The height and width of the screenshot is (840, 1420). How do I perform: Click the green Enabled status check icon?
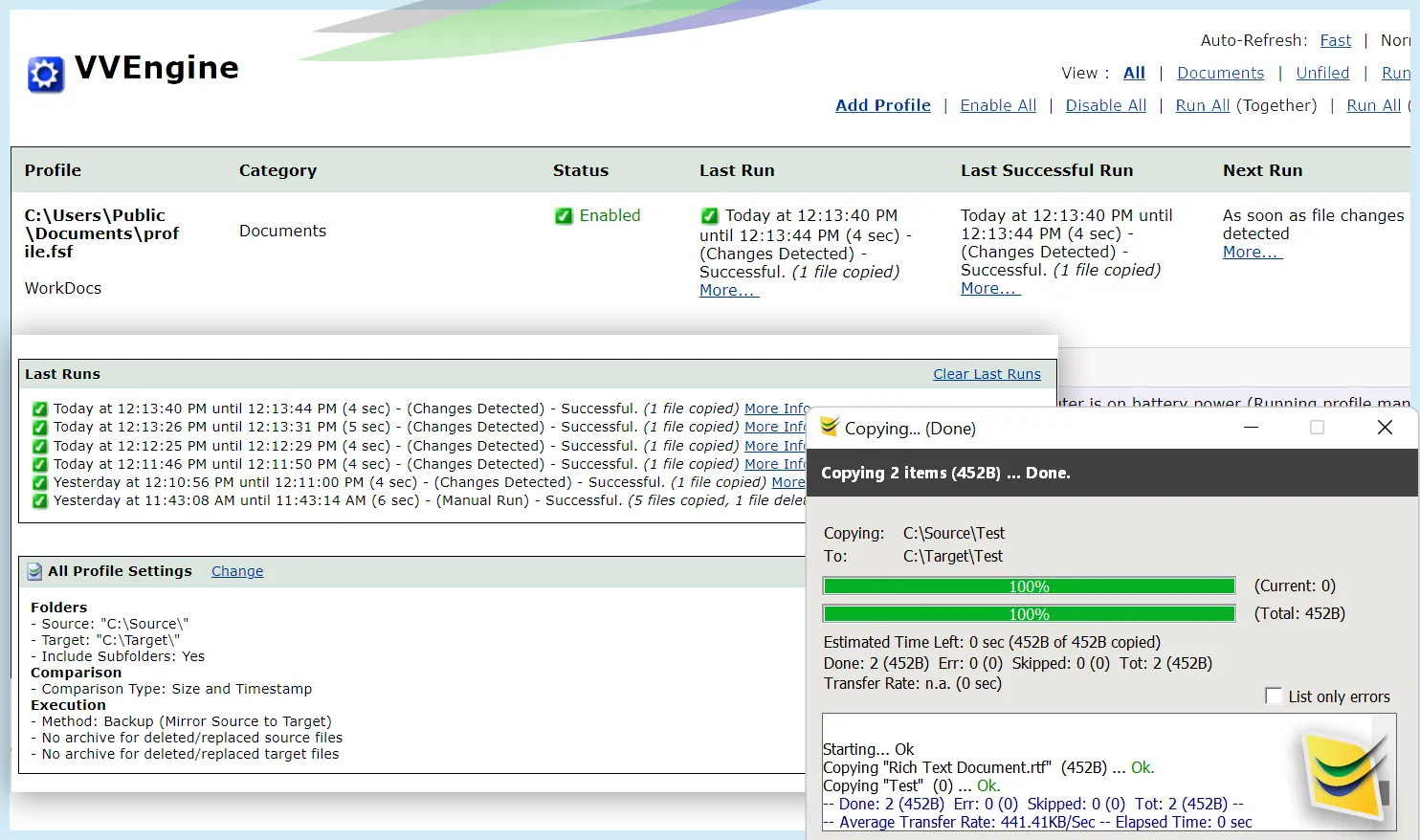[564, 216]
